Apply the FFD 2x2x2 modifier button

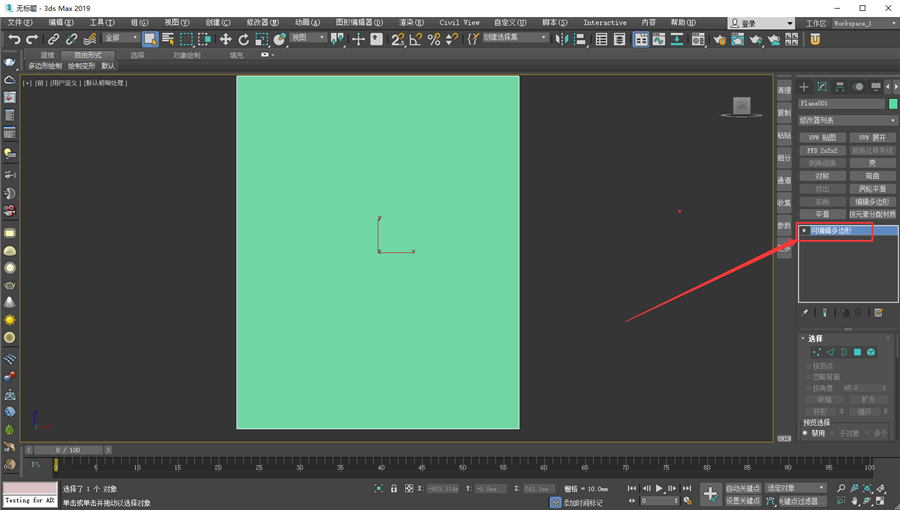[822, 150]
